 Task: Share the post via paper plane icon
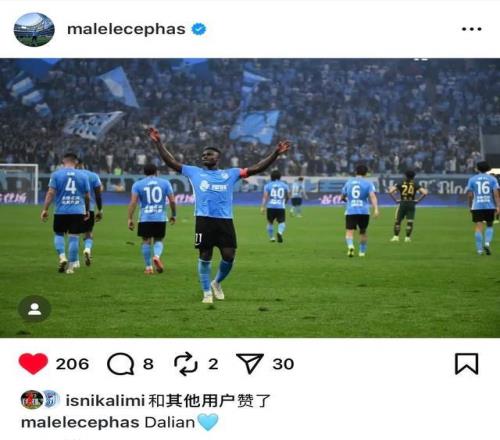(250, 364)
